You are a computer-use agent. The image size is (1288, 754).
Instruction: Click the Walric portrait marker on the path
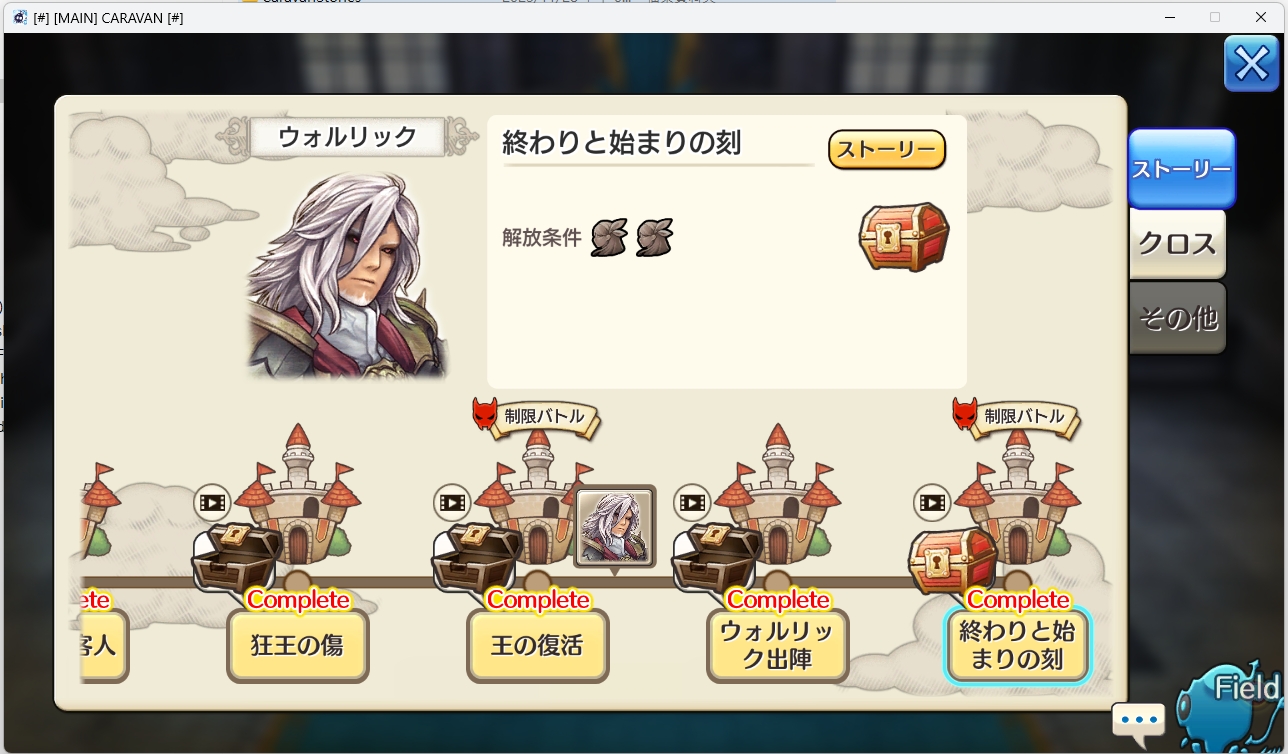615,527
